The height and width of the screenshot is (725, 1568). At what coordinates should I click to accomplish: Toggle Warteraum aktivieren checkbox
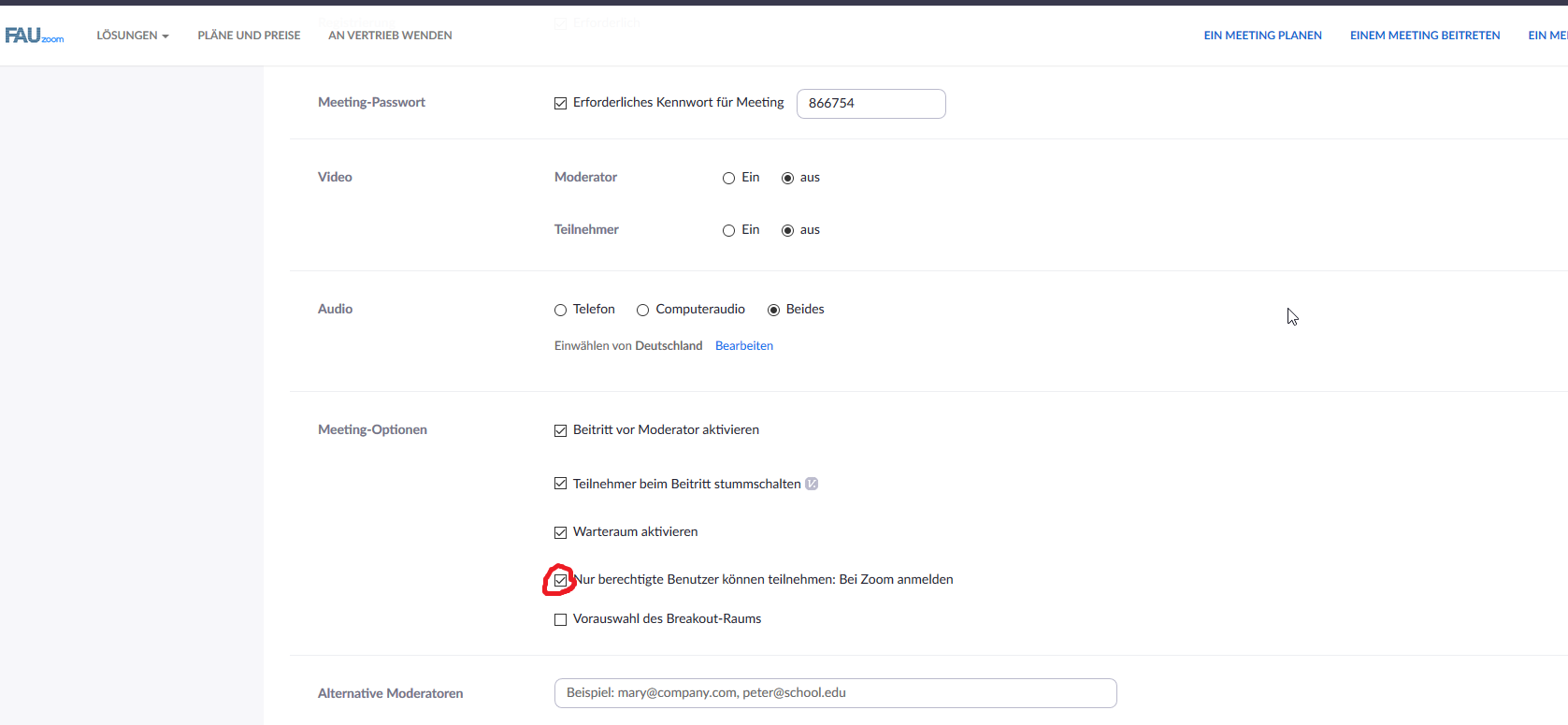point(561,532)
